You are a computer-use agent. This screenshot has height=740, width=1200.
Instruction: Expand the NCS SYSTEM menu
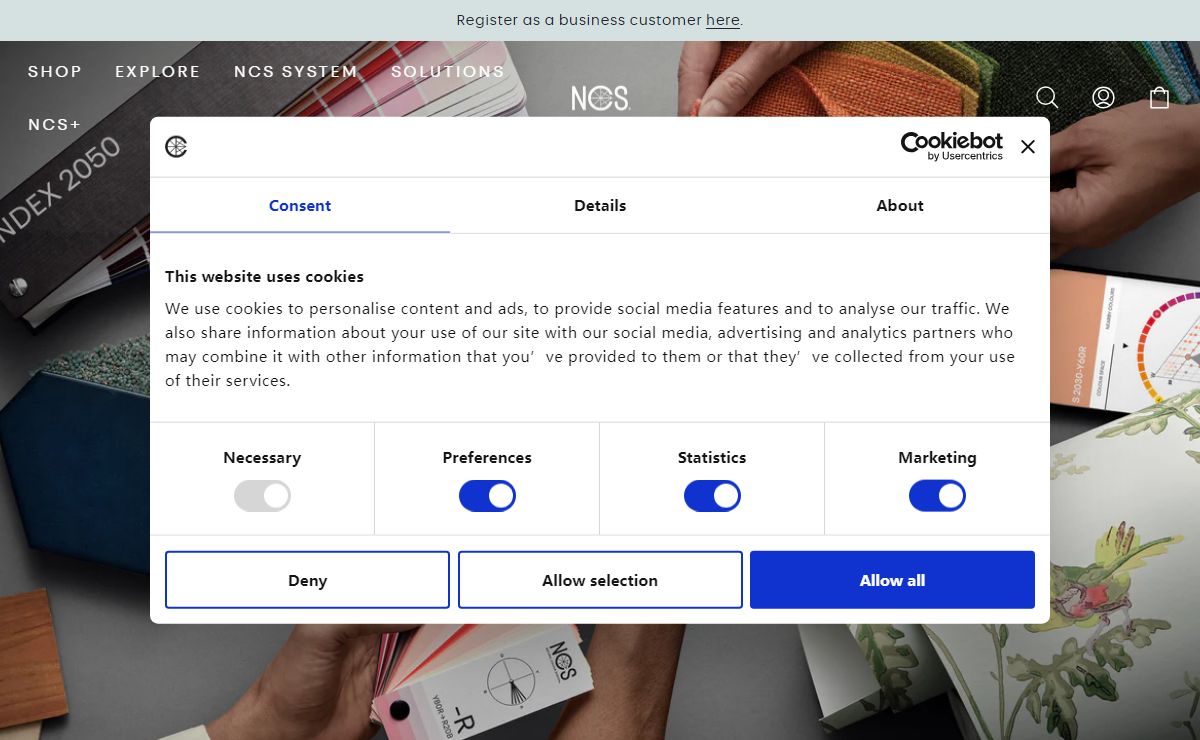(296, 72)
